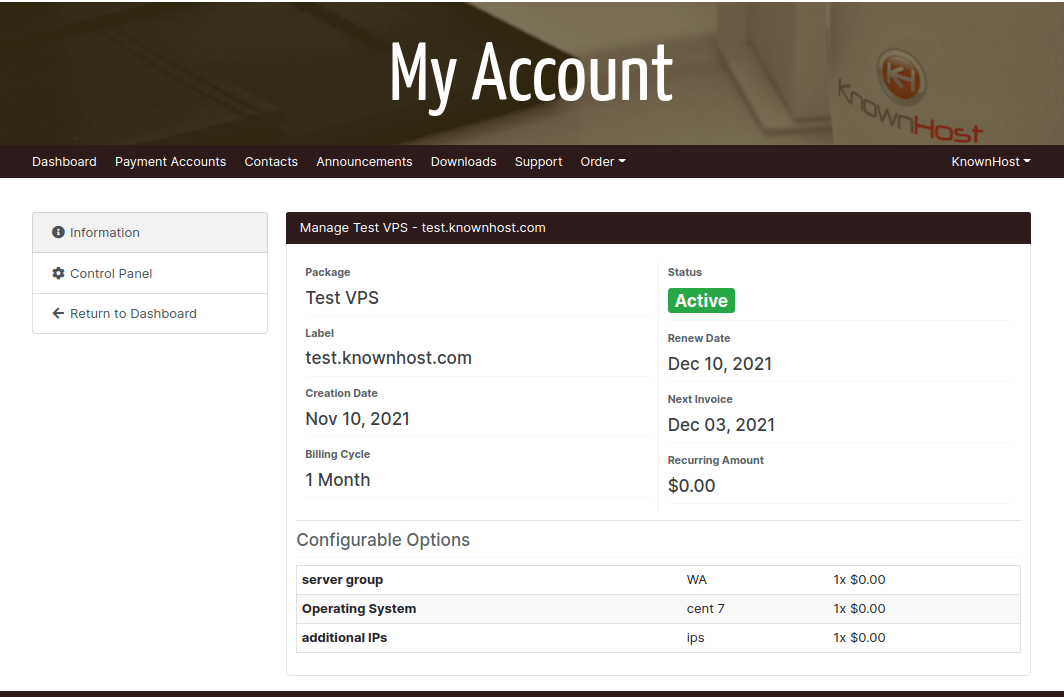Click the 'Configurable Options' heading
The height and width of the screenshot is (697, 1064).
pyautogui.click(x=383, y=540)
